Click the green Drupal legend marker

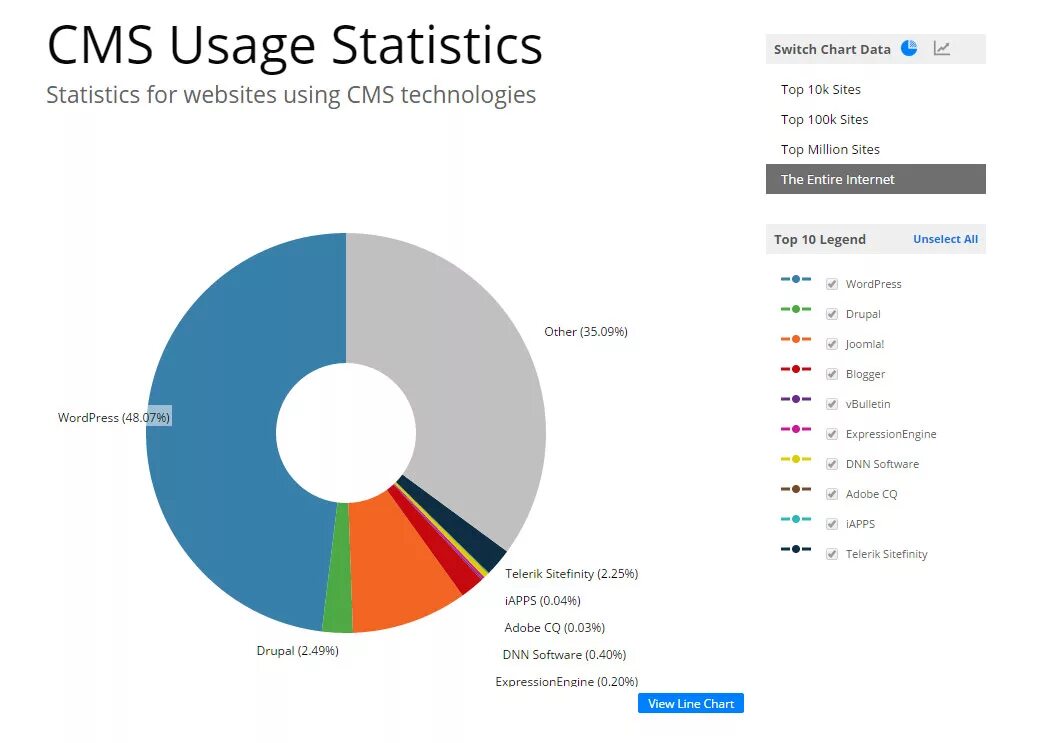(x=796, y=309)
